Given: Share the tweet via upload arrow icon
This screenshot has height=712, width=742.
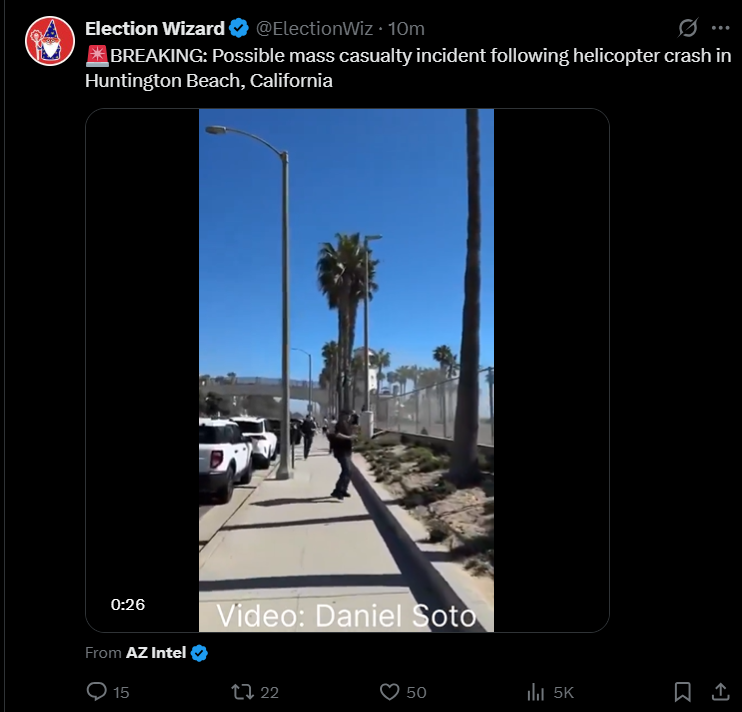Looking at the screenshot, I should click(720, 691).
